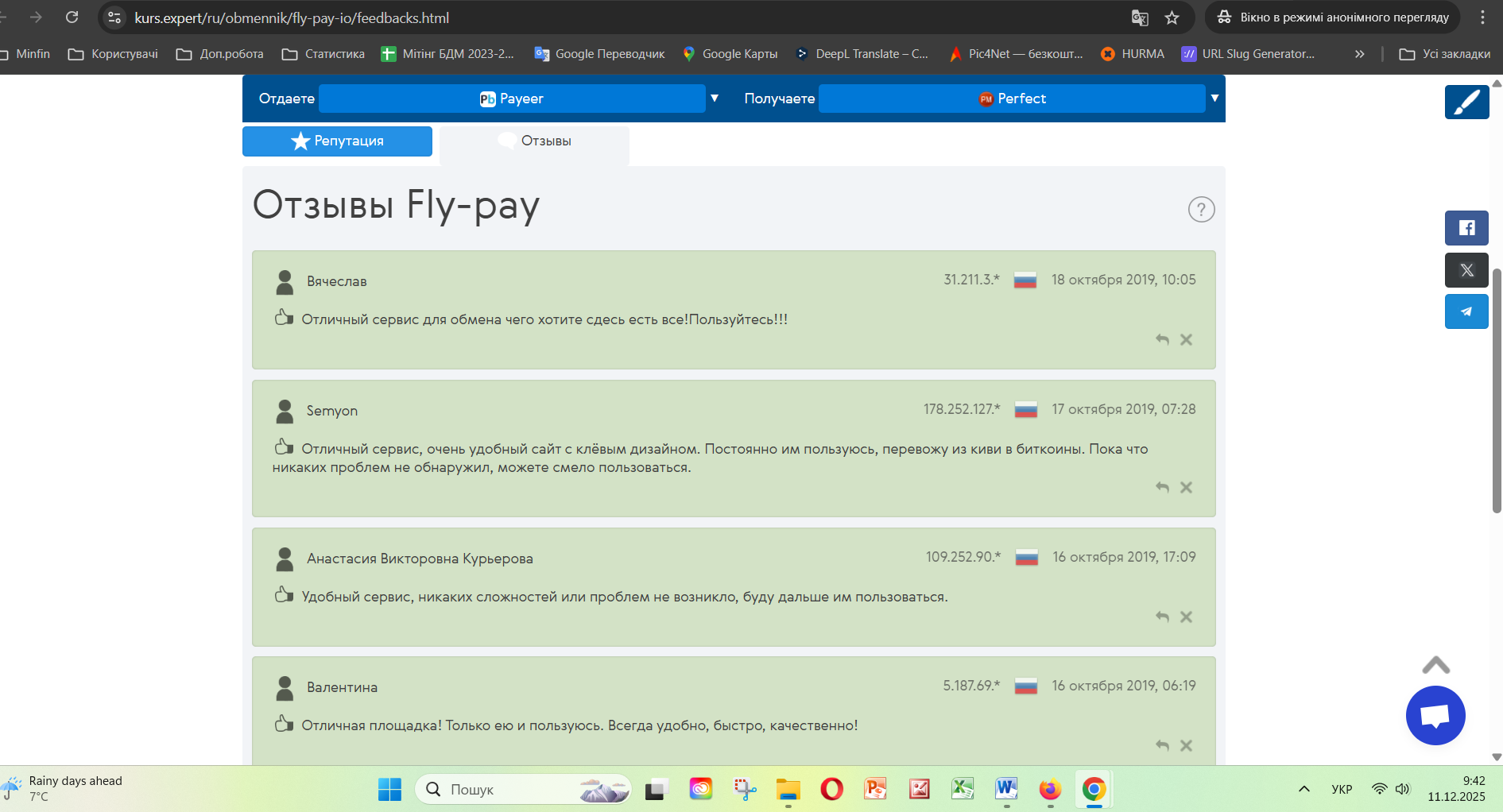Click the write review pen icon
Viewport: 1503px width, 812px height.
pos(1466,102)
